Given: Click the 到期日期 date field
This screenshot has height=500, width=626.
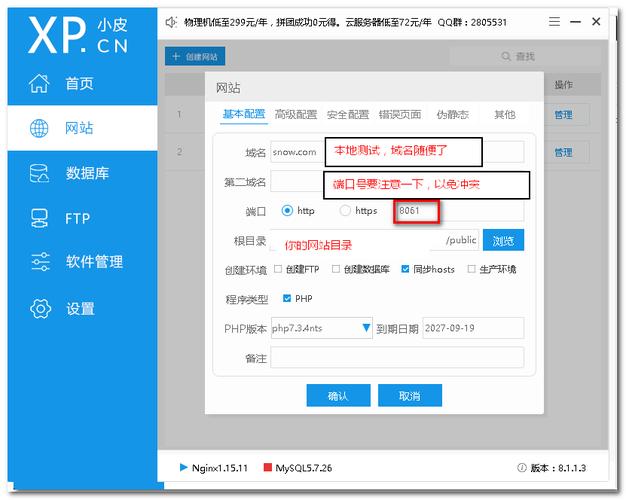Looking at the screenshot, I should tap(473, 328).
